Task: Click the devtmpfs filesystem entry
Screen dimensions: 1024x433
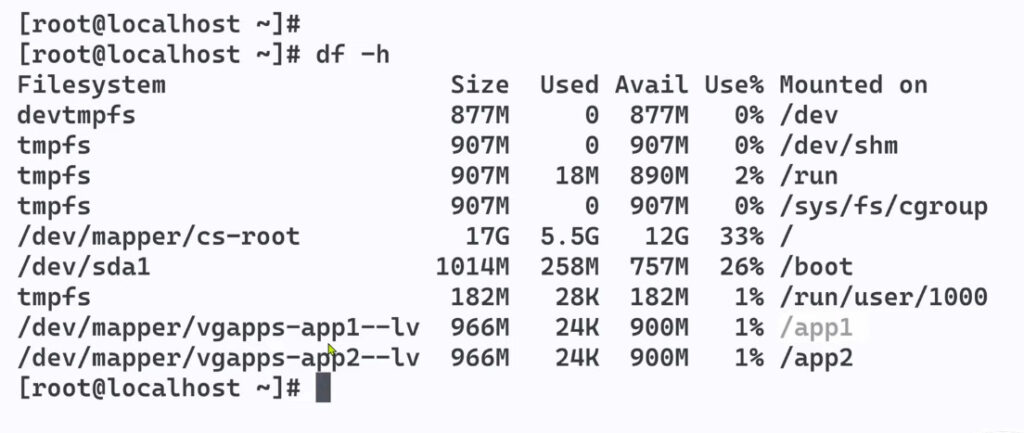Action: [x=76, y=115]
